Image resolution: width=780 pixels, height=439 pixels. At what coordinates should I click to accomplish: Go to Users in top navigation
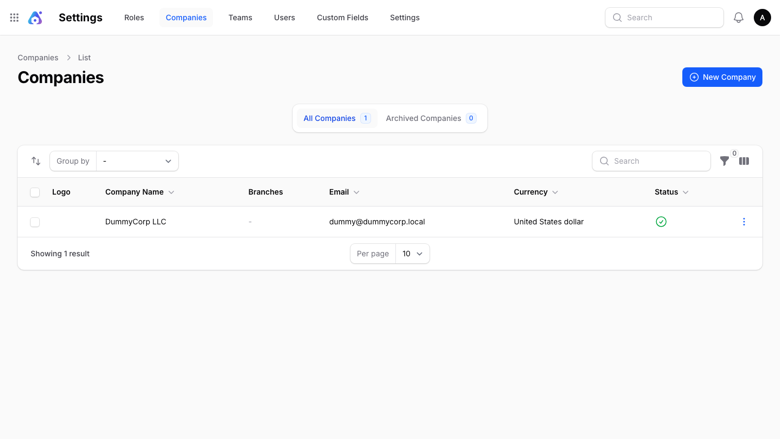tap(285, 17)
